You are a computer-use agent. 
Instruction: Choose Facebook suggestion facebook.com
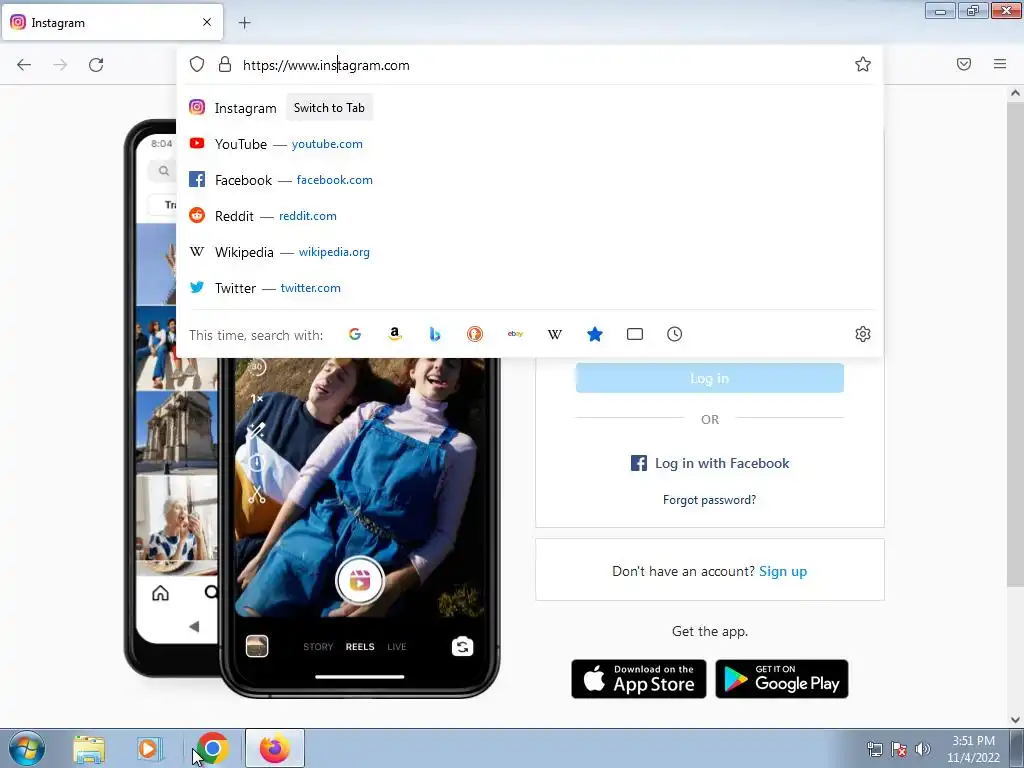529,180
